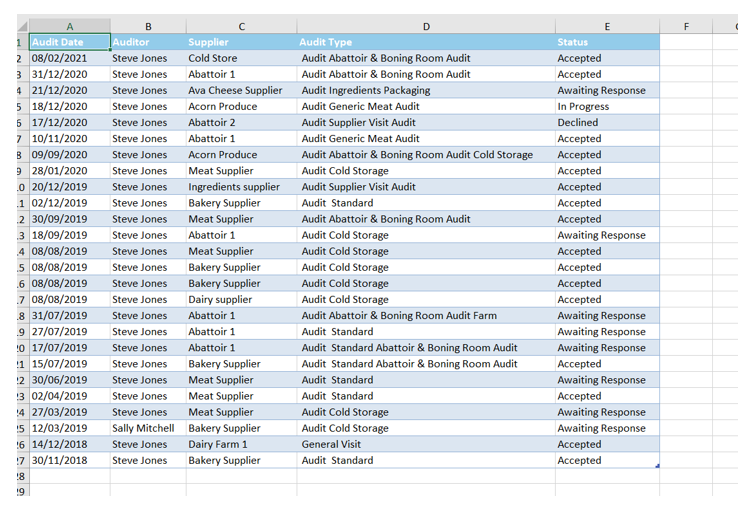Image resolution: width=750 pixels, height=530 pixels.
Task: Select the date cell 02/12/2019
Action: coord(70,203)
